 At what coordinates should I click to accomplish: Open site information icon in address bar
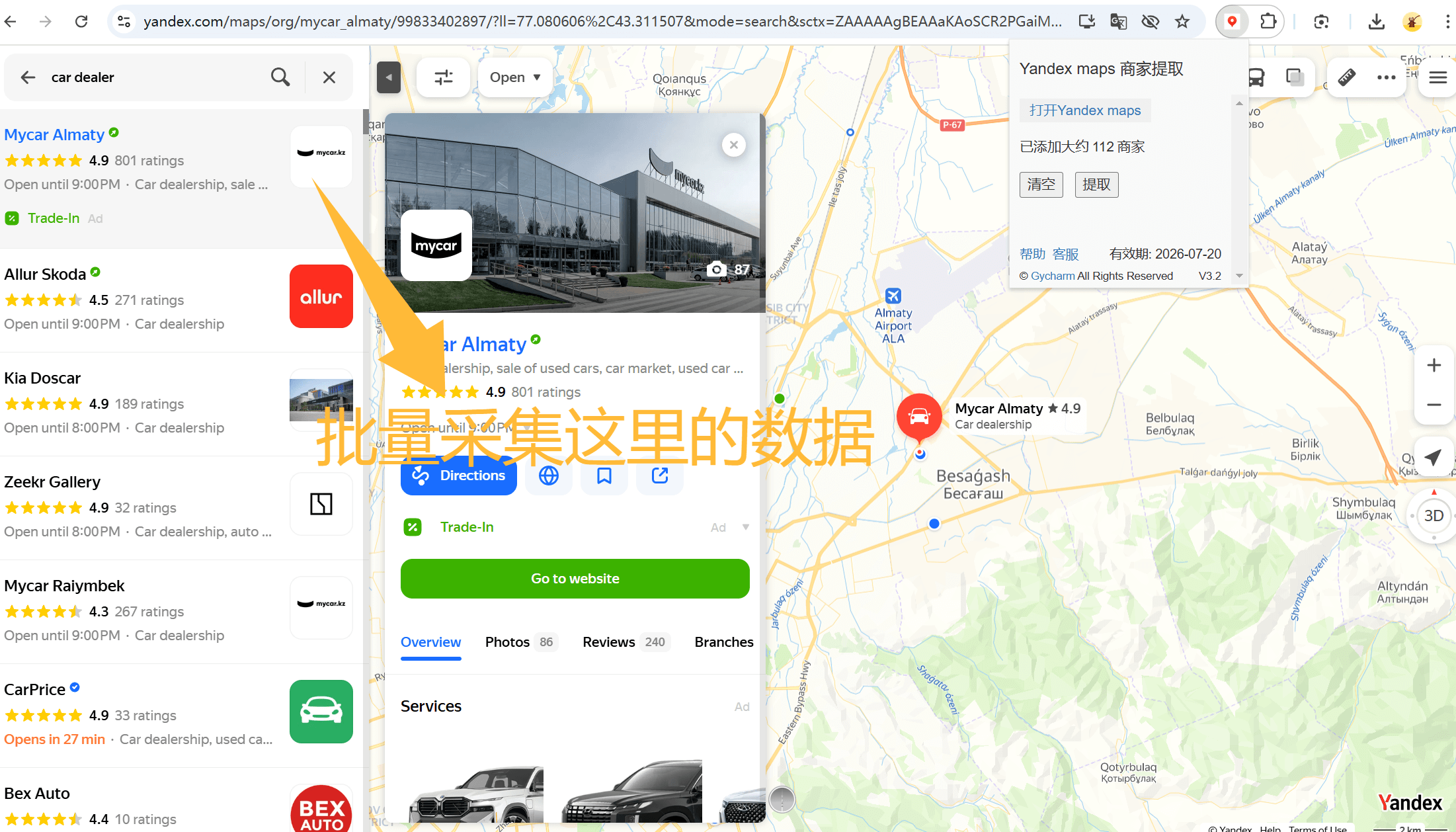coord(124,21)
